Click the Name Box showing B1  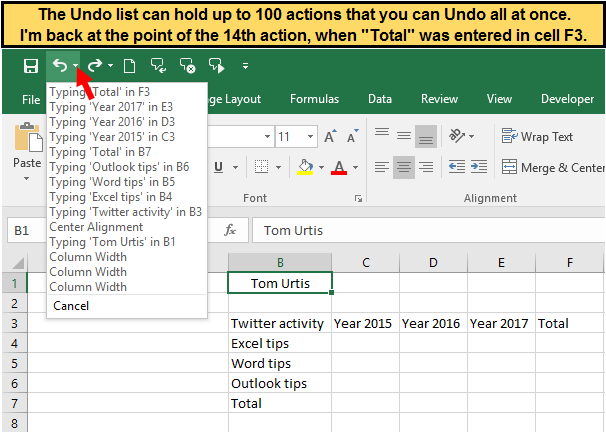pyautogui.click(x=27, y=231)
